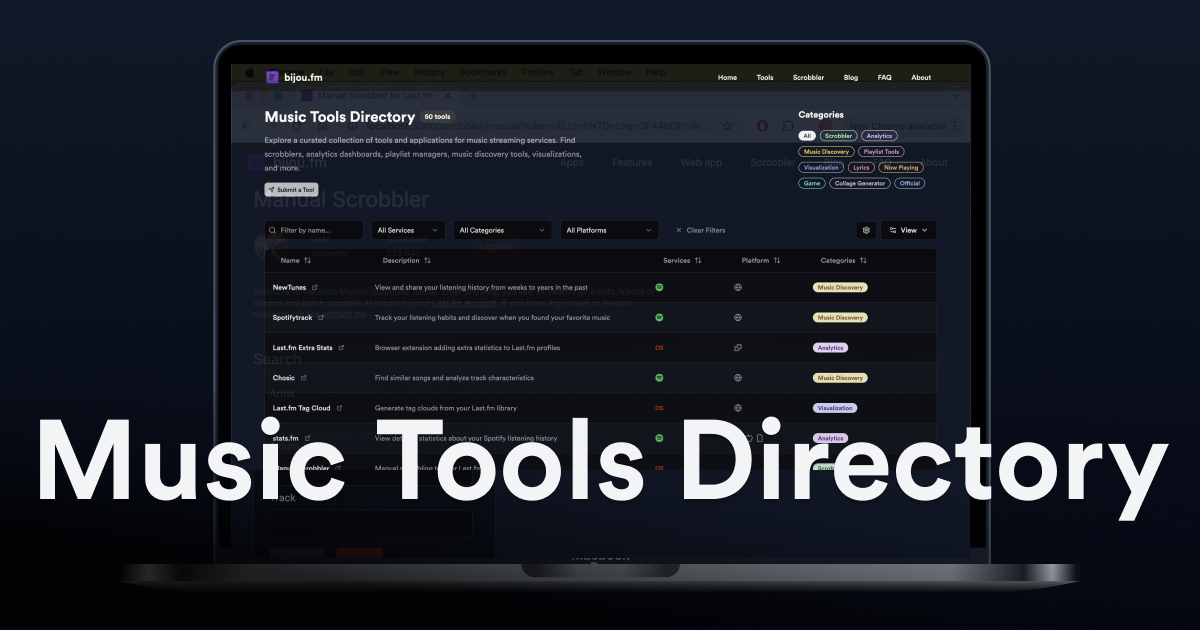
Task: Open Scrobbler in the site navigation
Action: click(808, 77)
